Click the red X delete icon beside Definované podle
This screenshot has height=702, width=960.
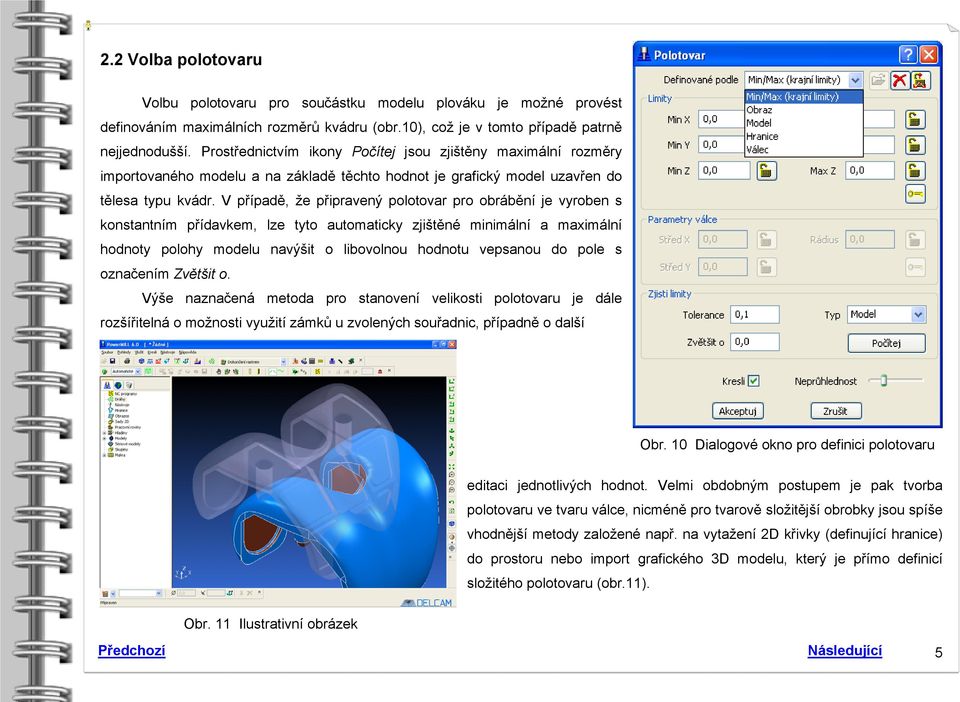tap(899, 80)
